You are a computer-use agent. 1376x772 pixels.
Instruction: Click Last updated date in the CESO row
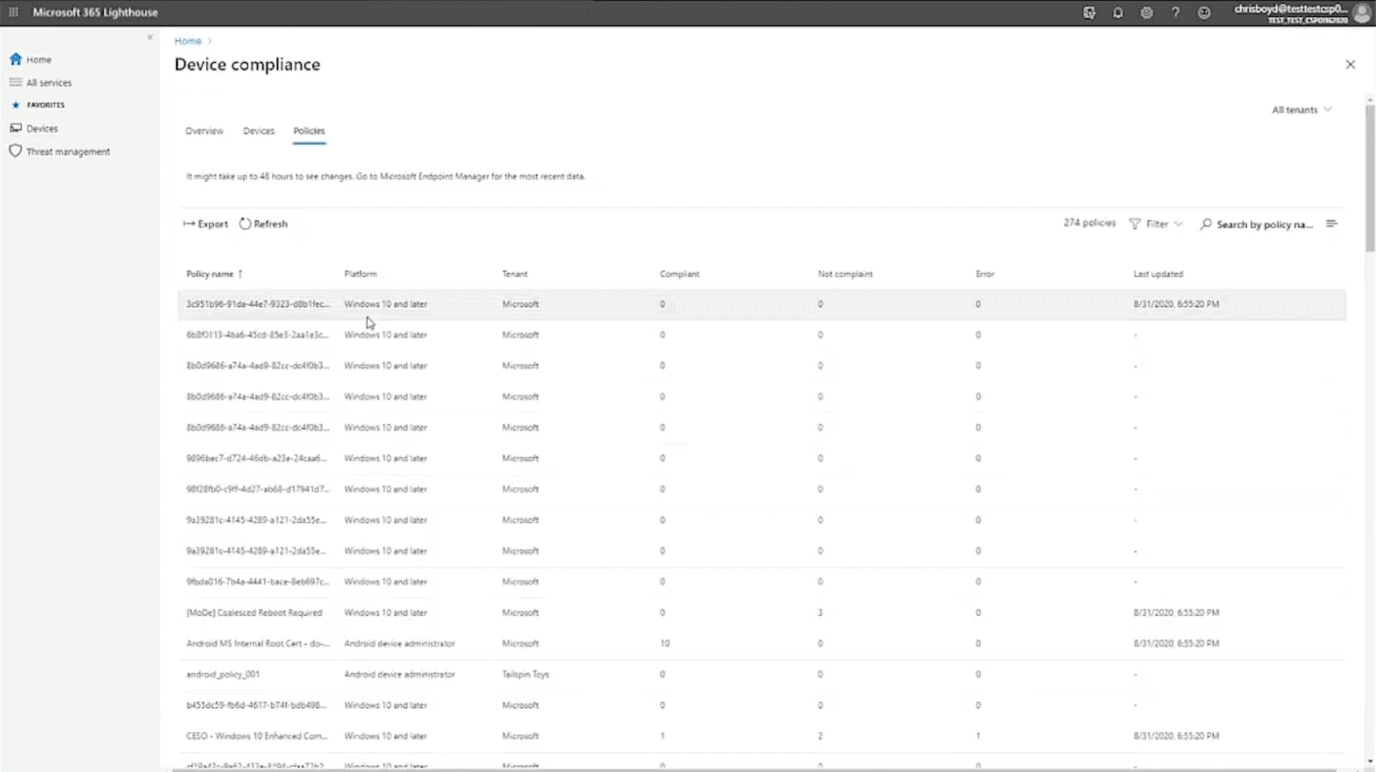[1176, 736]
